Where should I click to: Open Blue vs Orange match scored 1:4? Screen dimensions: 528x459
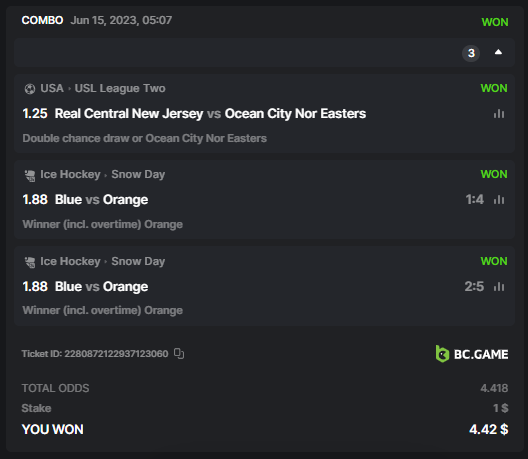pyautogui.click(x=101, y=199)
